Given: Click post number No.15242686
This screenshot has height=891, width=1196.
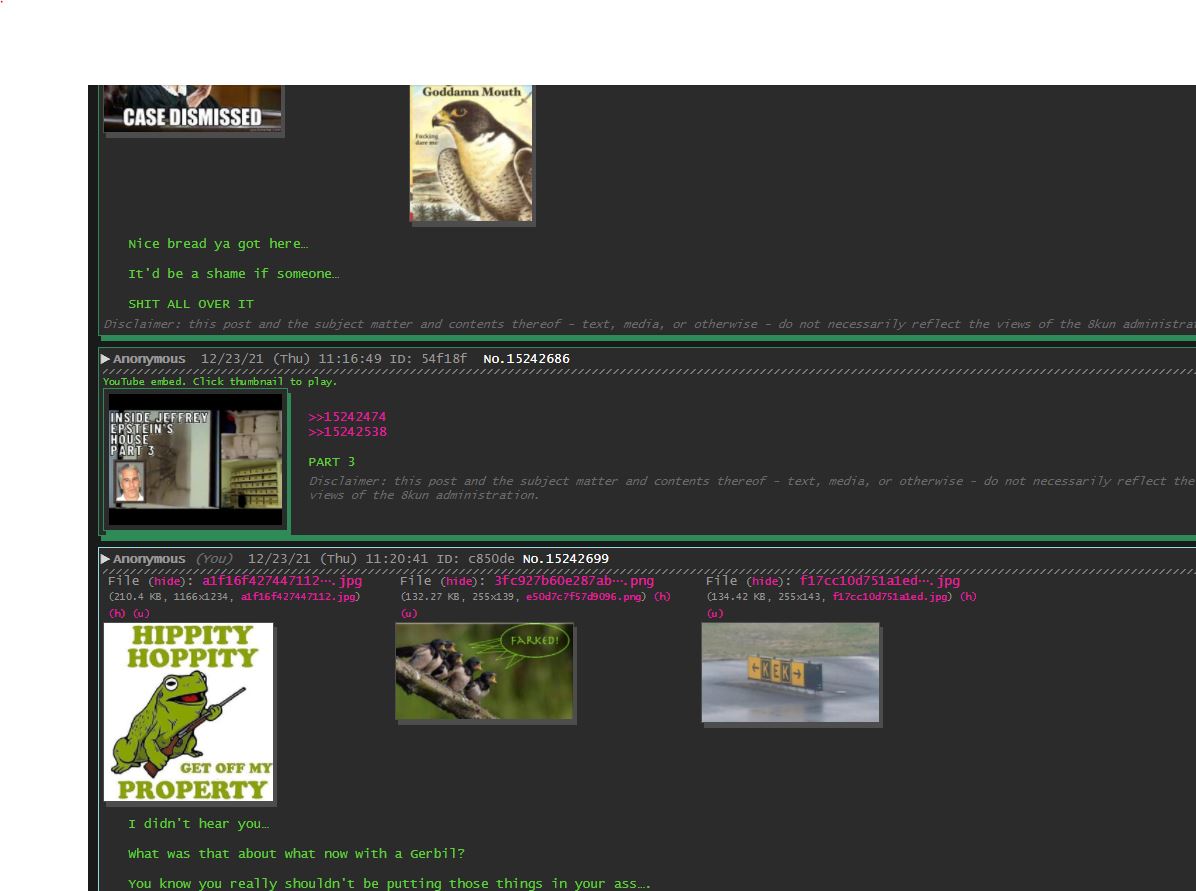Looking at the screenshot, I should point(526,359).
